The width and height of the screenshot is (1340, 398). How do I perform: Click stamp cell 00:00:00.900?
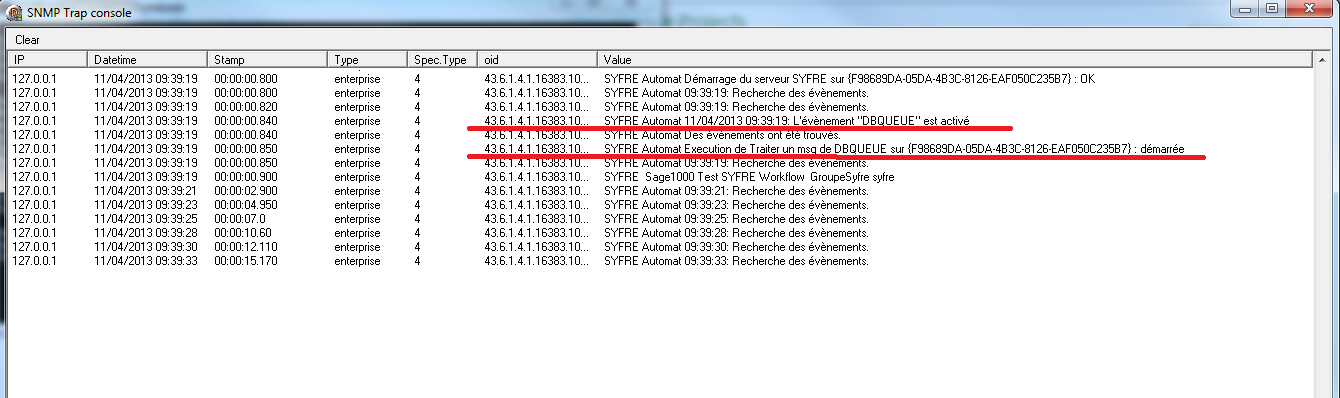(246, 176)
